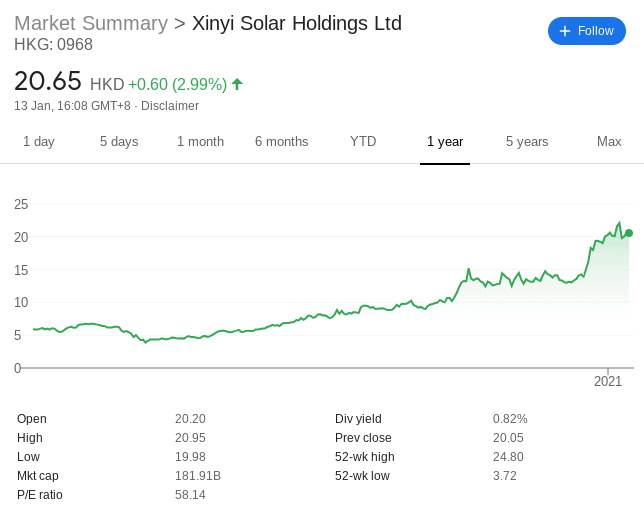
Task: Click the green endpoint dot on the chart
Action: click(x=629, y=233)
